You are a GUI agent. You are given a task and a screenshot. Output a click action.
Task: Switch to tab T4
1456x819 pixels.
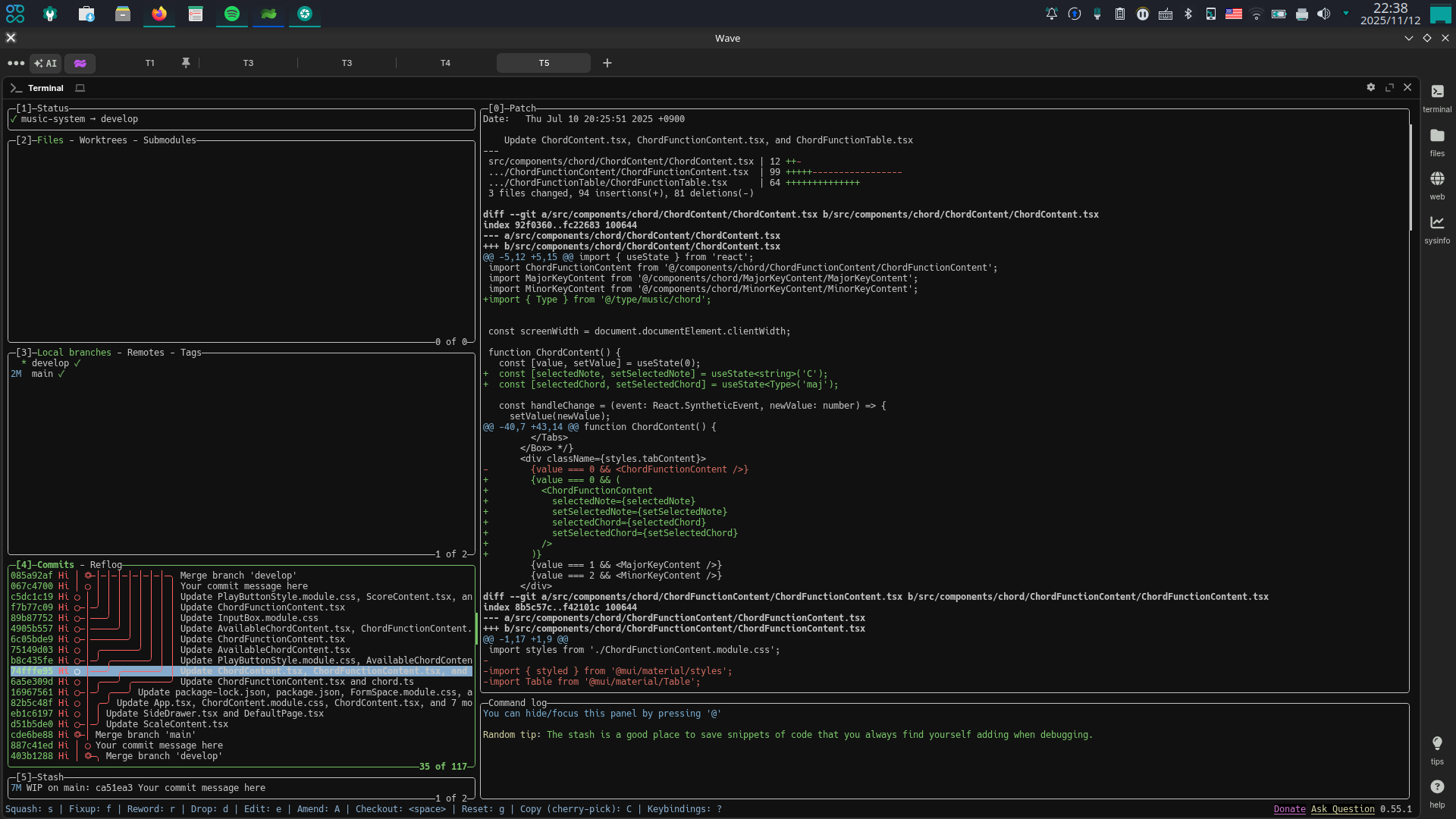click(x=445, y=64)
